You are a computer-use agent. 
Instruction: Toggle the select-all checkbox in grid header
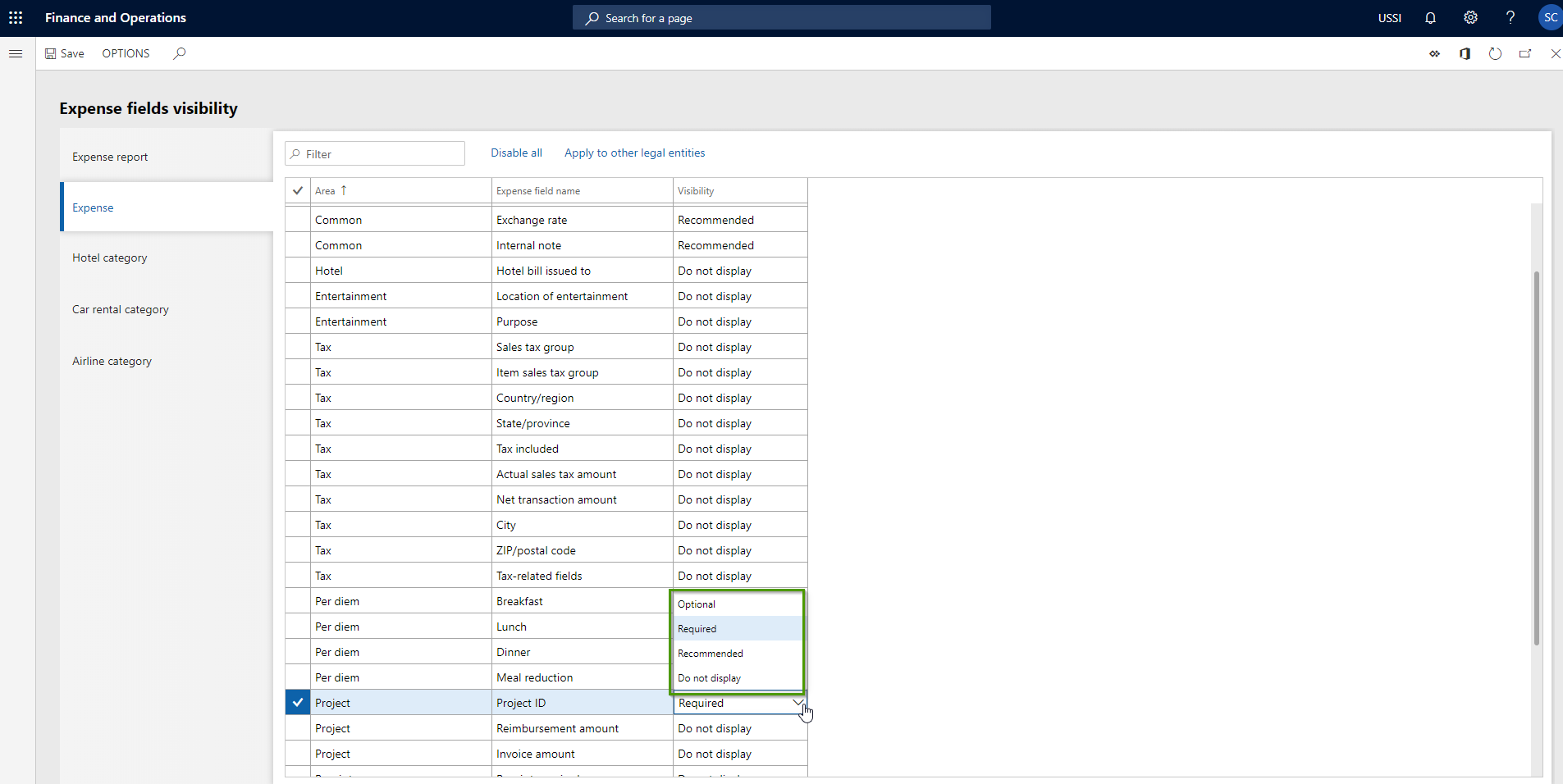(x=297, y=190)
